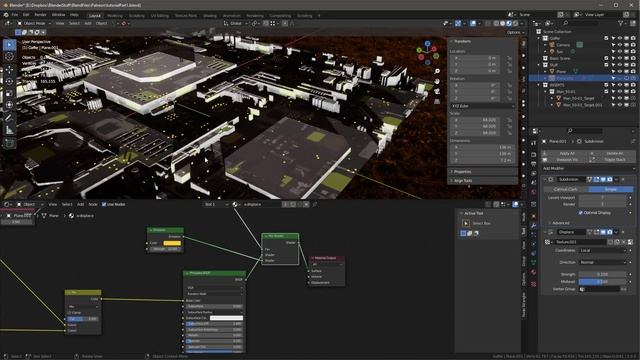Click the Snap magnet icon in viewport header
This screenshot has height=360, width=640.
(x=266, y=23)
